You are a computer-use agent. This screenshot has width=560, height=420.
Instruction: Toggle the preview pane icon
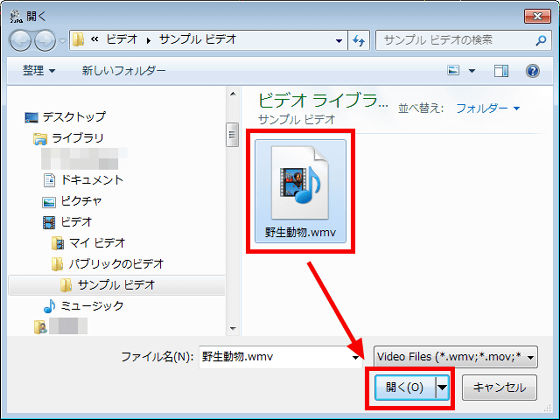pyautogui.click(x=501, y=71)
